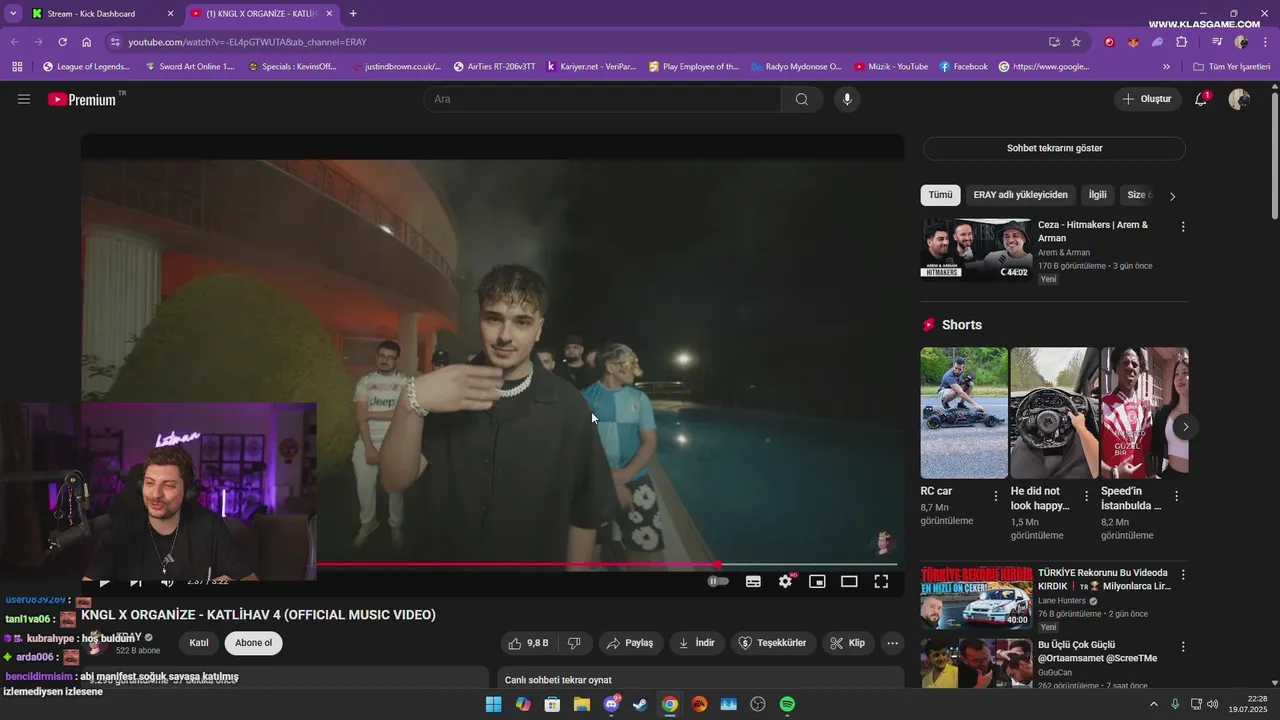The width and height of the screenshot is (1280, 720).
Task: Dislike the KATLİHAV 4 video
Action: (x=574, y=643)
